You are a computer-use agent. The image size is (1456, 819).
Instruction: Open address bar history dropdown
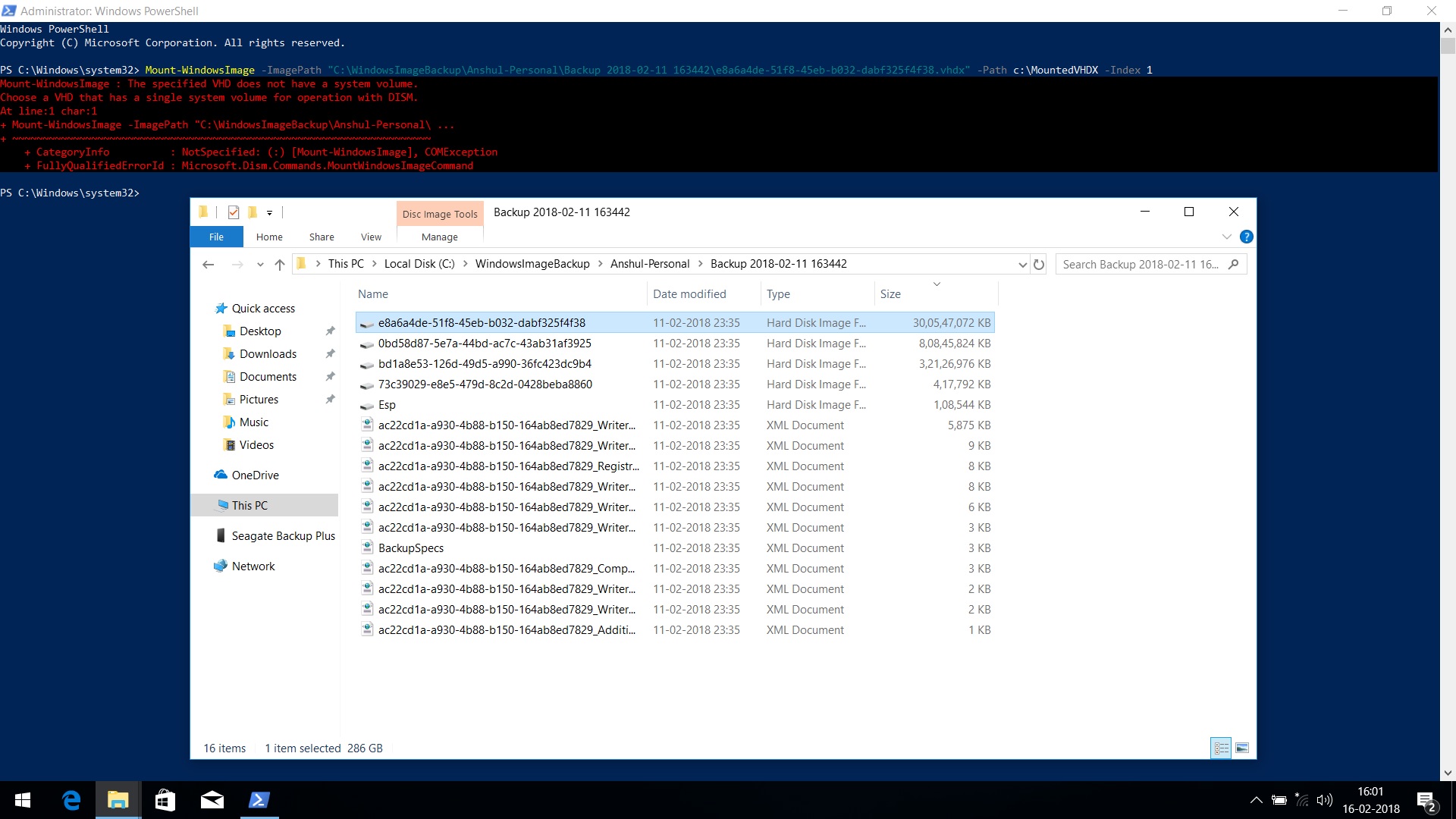1022,265
